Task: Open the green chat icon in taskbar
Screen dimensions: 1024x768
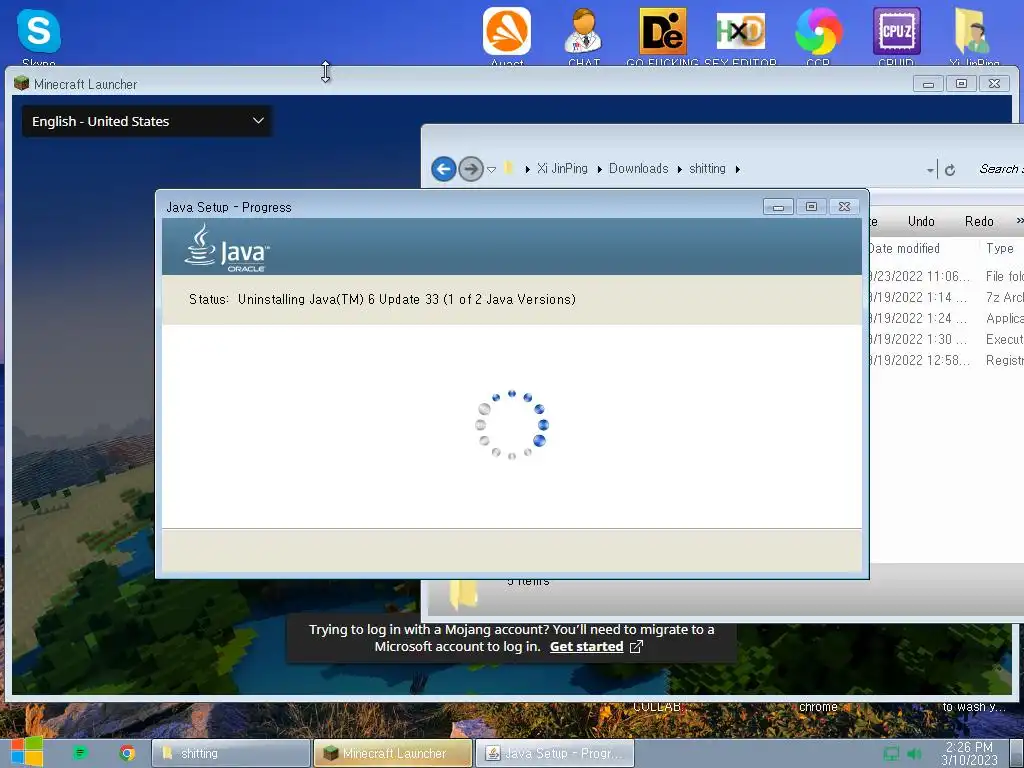Action: pos(80,753)
